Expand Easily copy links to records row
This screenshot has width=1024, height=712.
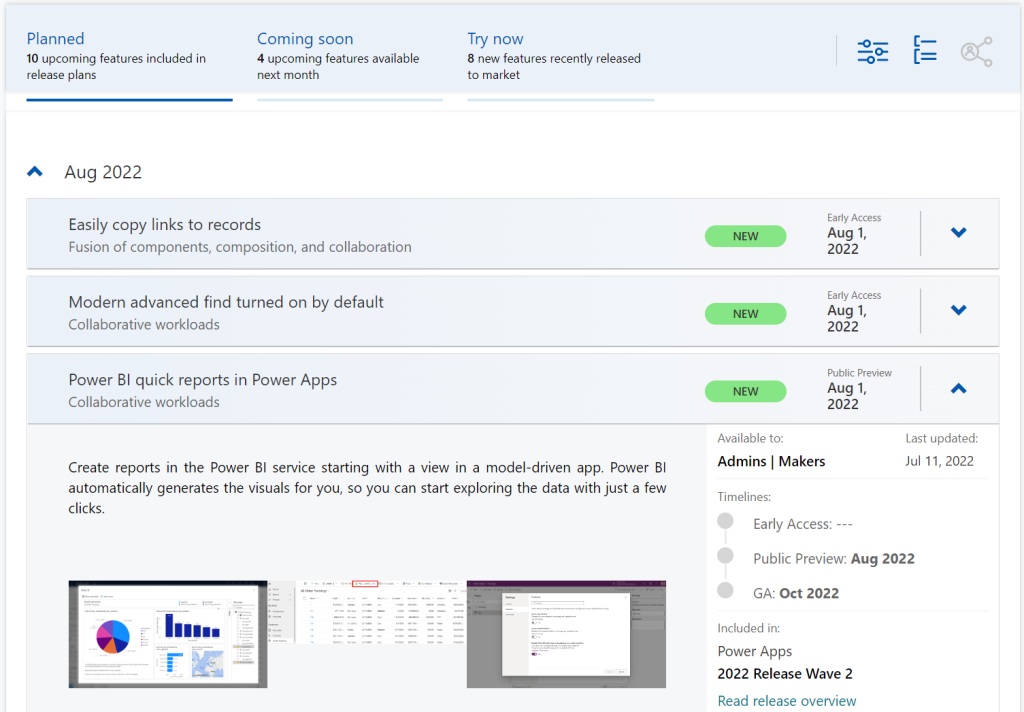coord(958,233)
